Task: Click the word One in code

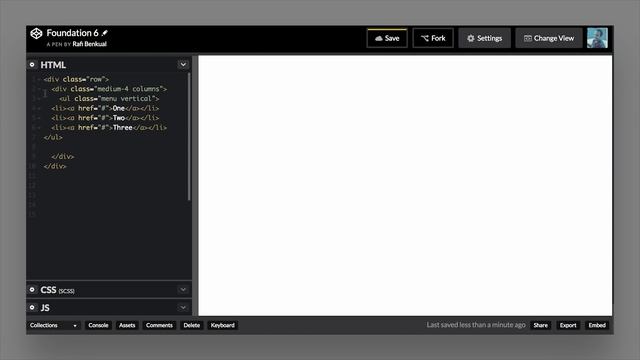Action: pos(118,108)
